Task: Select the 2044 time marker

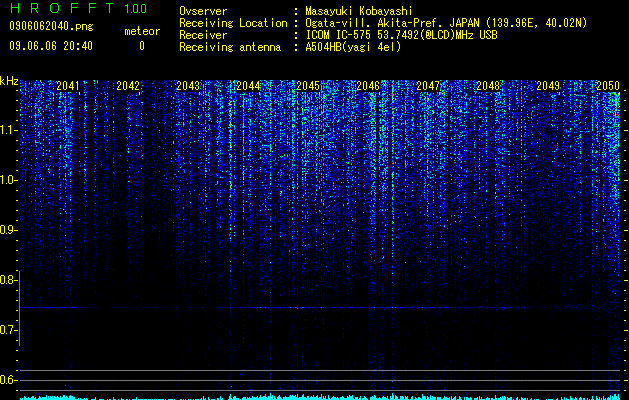Action: [248, 86]
